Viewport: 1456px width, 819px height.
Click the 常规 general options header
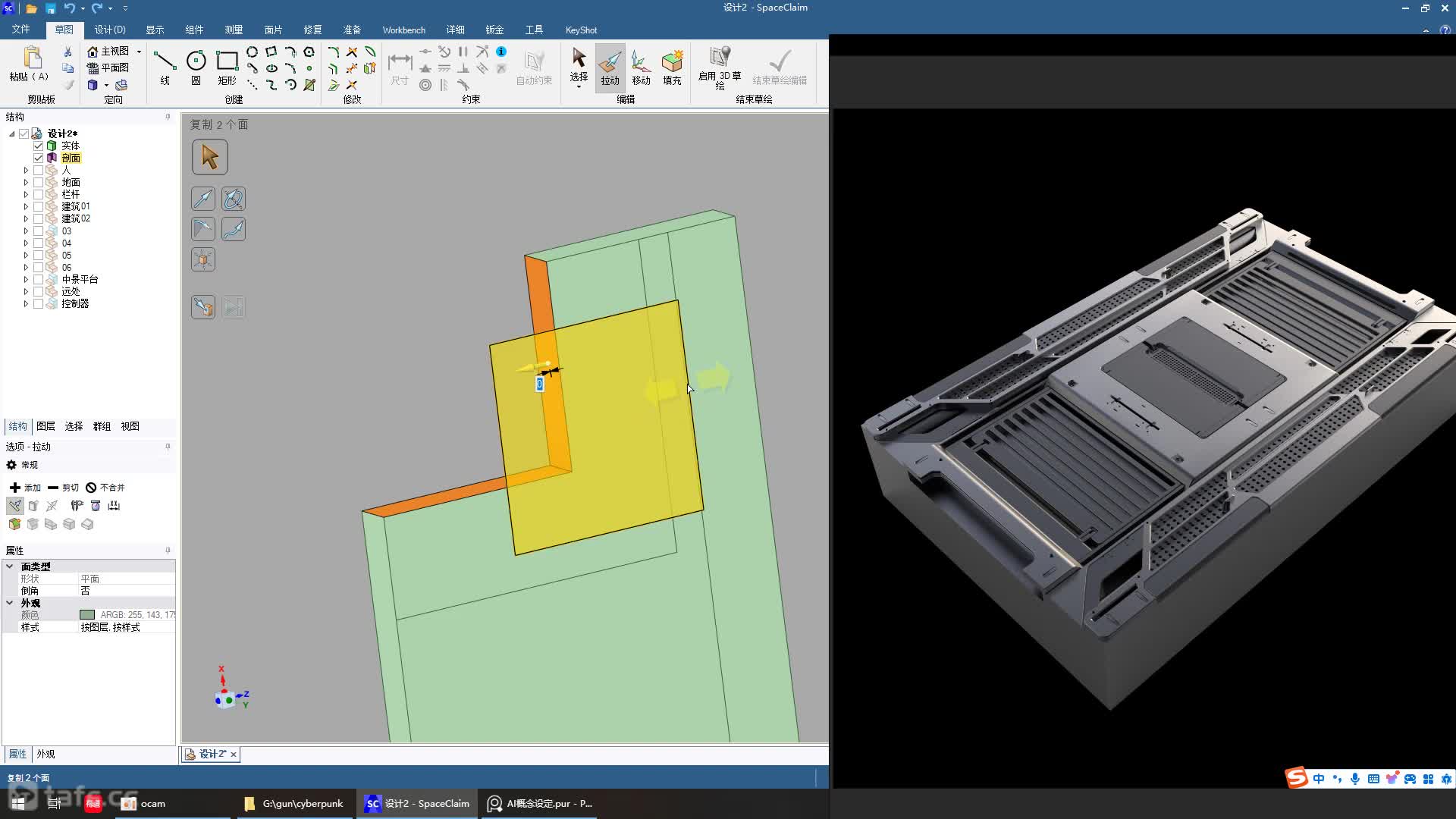pos(22,465)
